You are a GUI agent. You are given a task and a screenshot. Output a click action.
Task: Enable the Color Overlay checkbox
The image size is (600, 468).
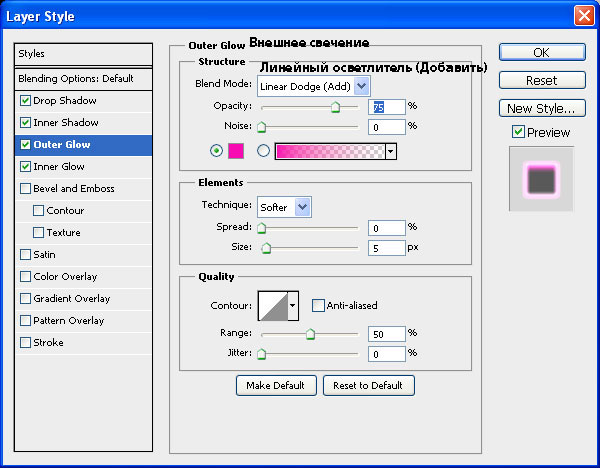pyautogui.click(x=25, y=277)
